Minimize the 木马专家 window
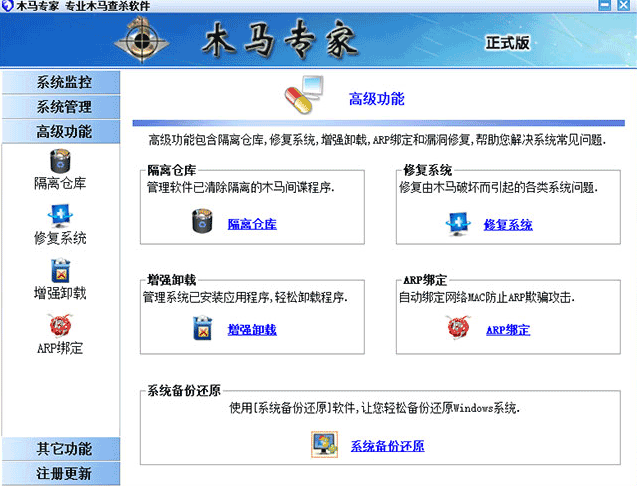637x486 pixels. coord(605,5)
